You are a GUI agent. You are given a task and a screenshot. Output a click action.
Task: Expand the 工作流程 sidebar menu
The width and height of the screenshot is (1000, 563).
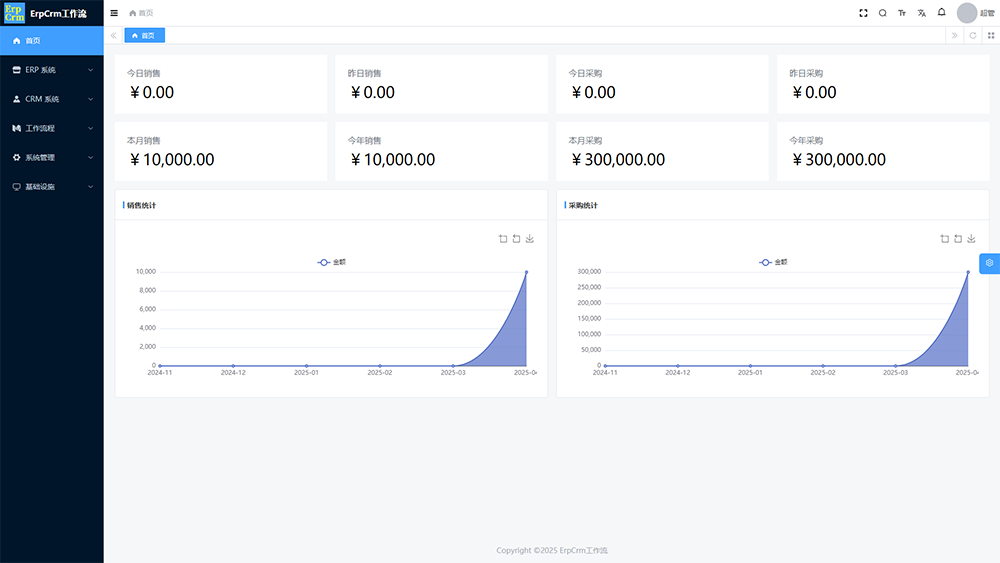point(52,128)
